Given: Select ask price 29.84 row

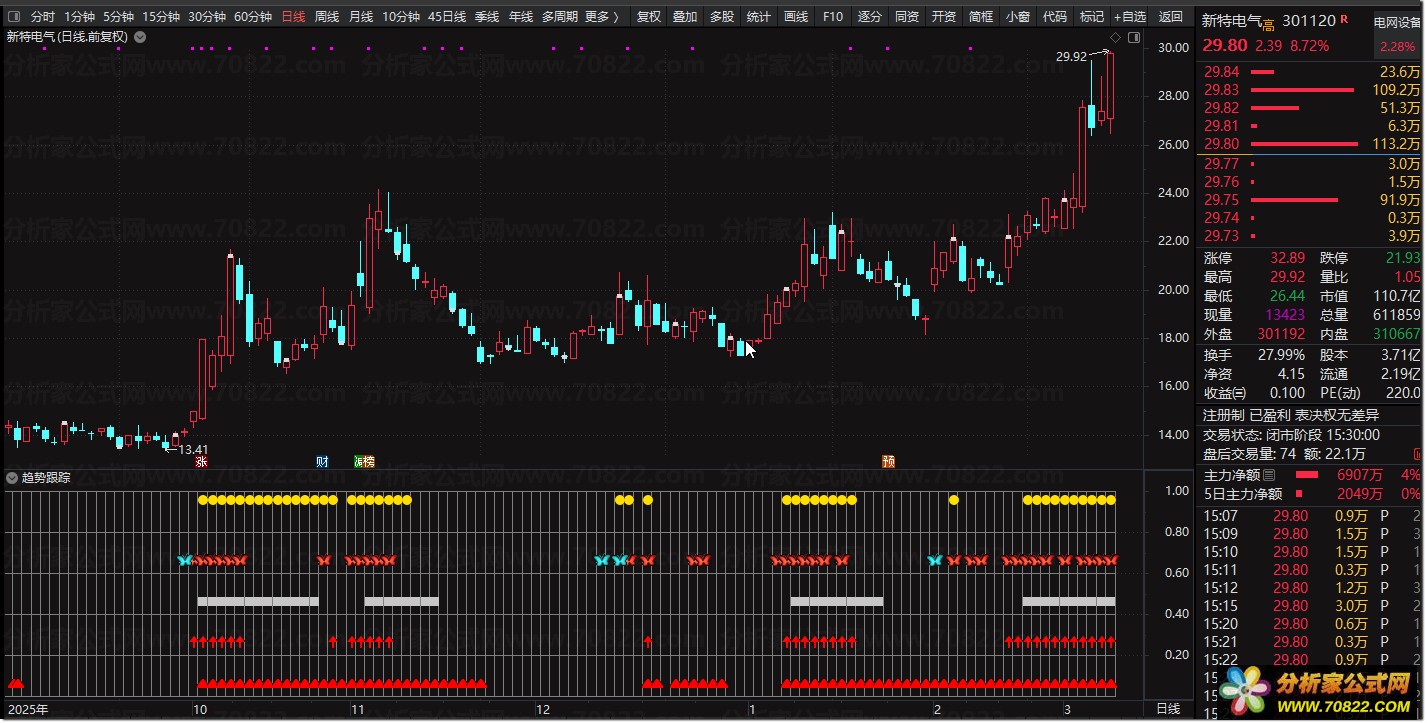Looking at the screenshot, I should coord(1311,72).
